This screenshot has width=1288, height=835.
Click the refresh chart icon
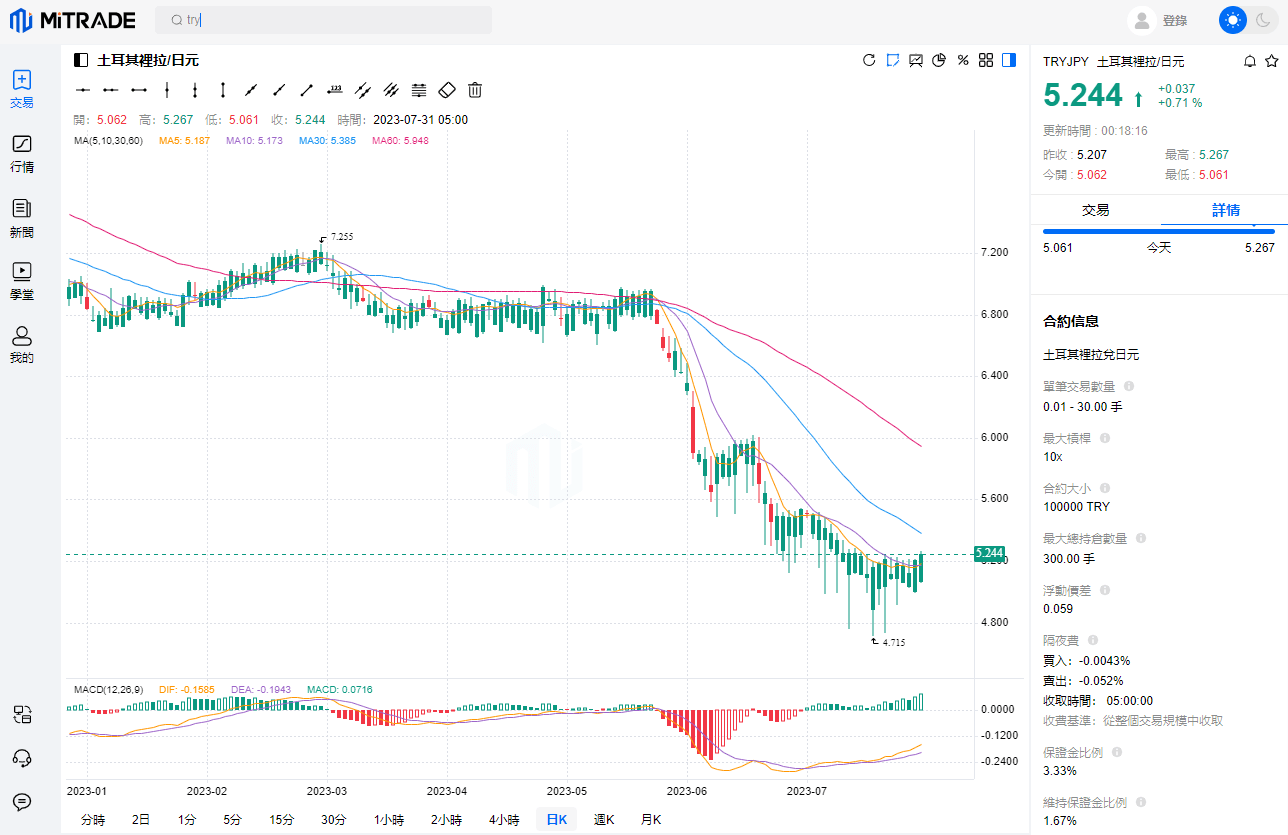[x=869, y=60]
